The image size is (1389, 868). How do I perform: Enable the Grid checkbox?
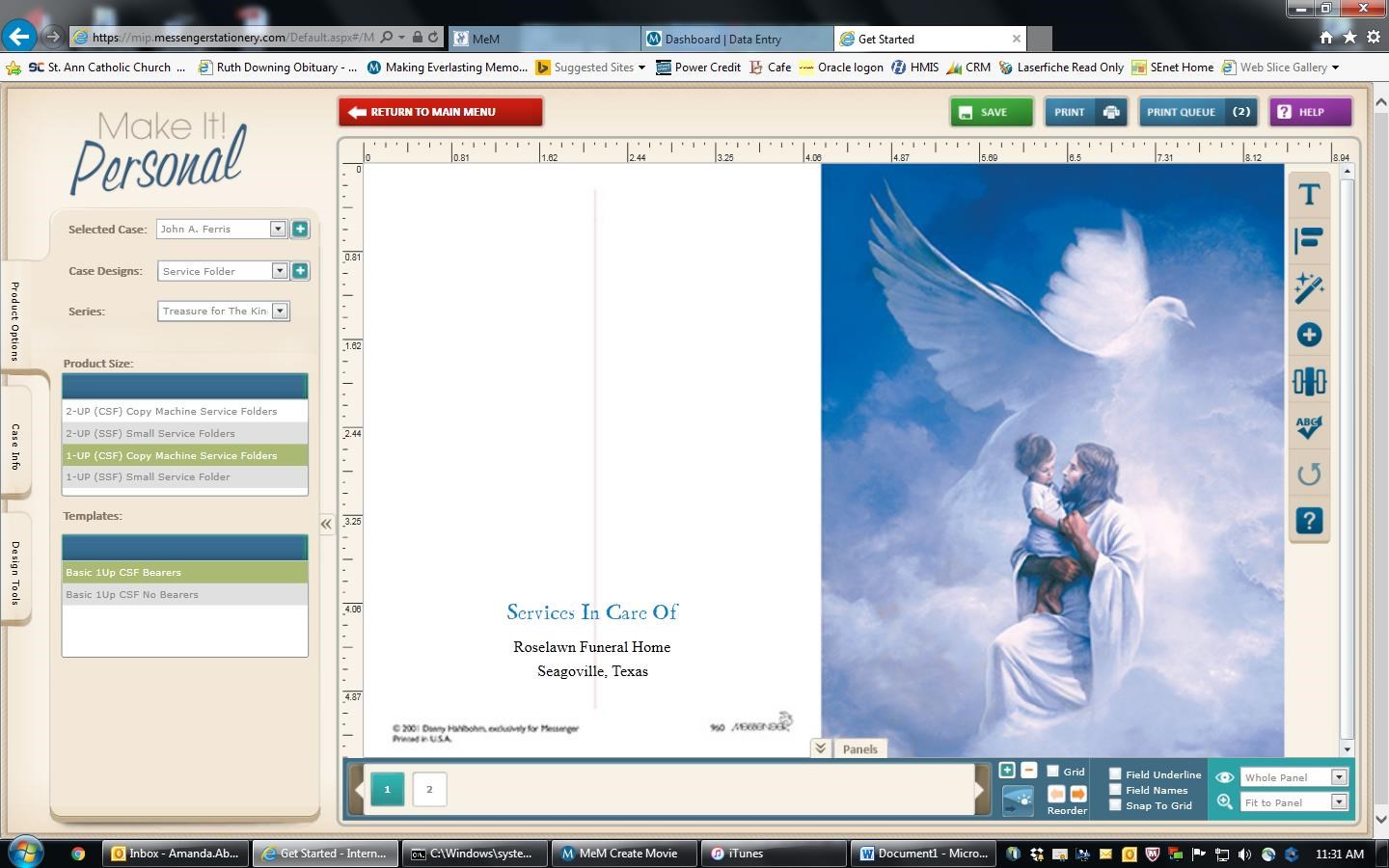[1053, 772]
